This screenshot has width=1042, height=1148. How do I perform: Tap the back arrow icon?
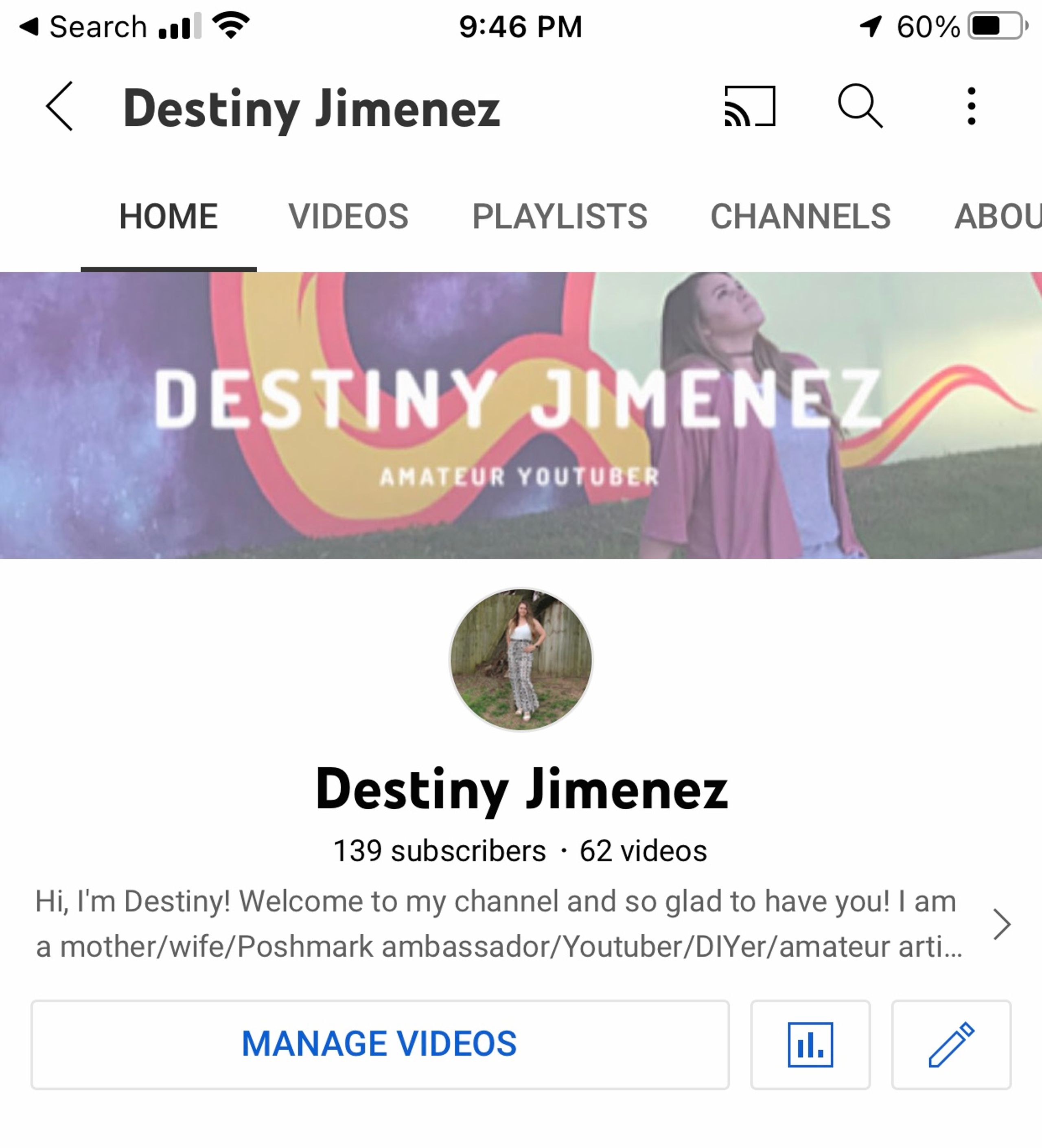click(60, 106)
